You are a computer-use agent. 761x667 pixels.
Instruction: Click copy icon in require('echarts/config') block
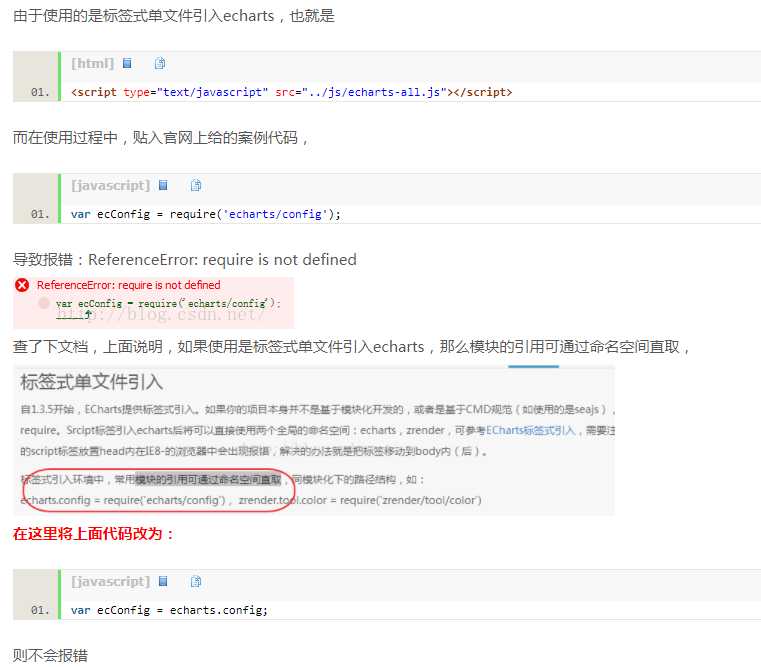196,185
